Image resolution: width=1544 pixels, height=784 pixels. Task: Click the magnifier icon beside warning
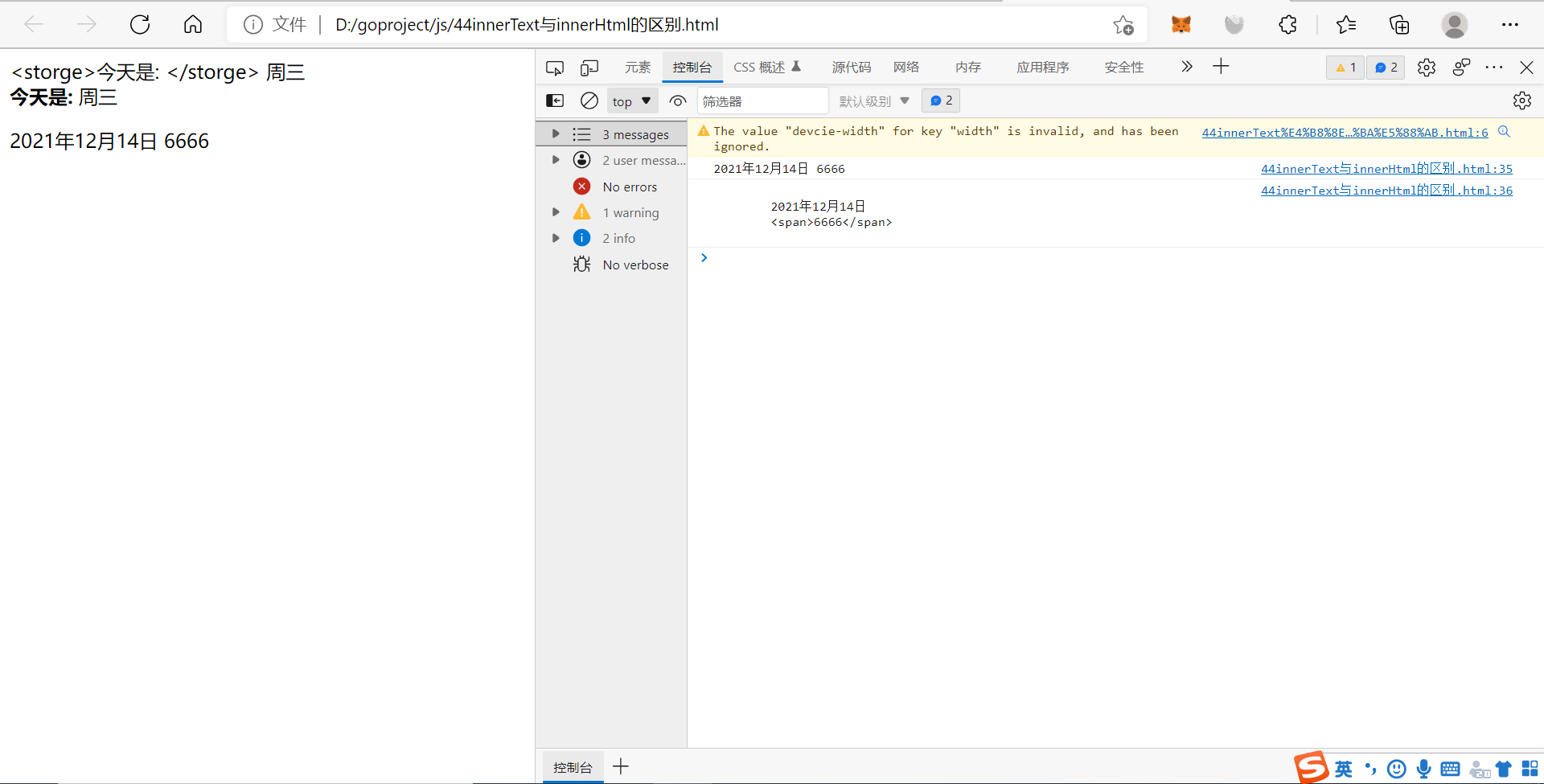(x=1504, y=132)
